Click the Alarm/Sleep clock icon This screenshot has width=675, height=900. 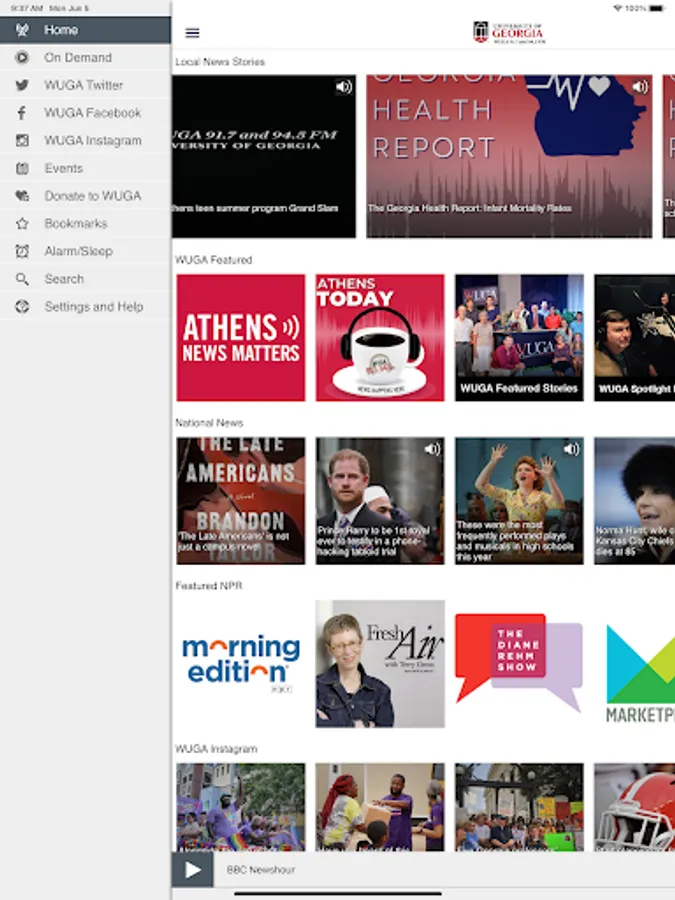22,251
